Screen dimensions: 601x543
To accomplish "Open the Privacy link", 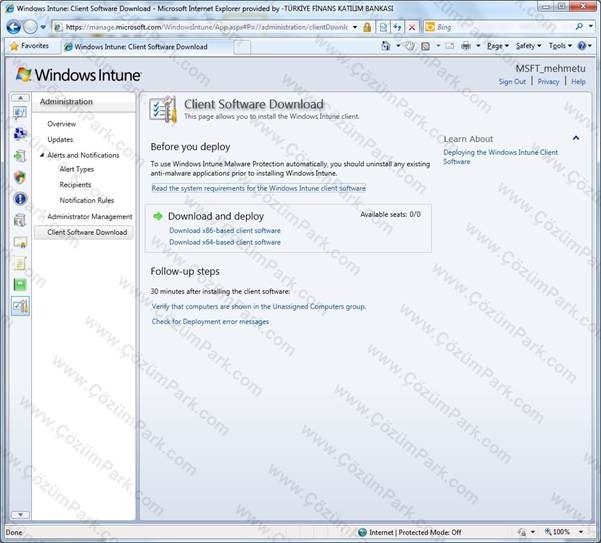I will coord(548,82).
